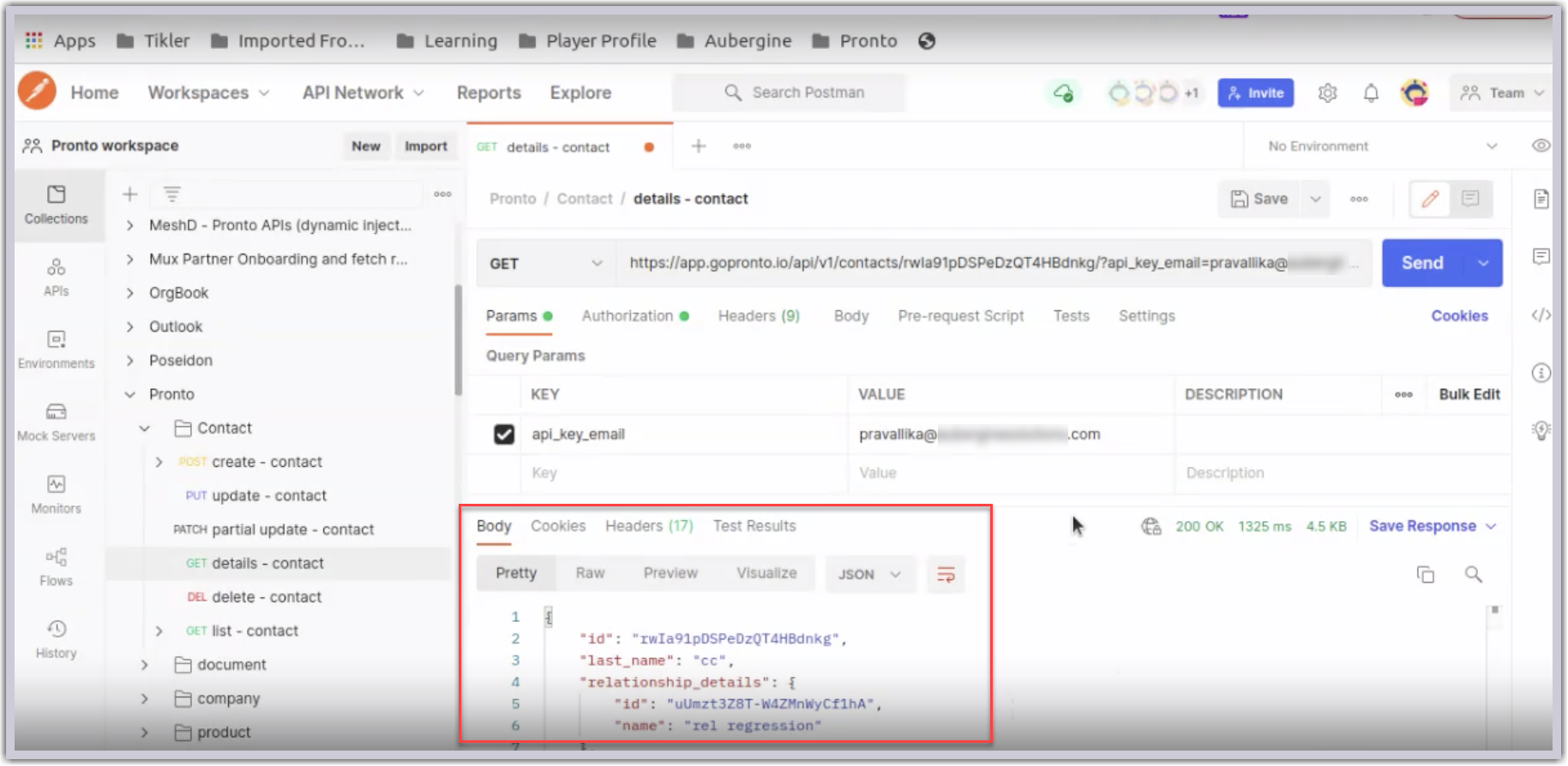The image size is (1568, 766).
Task: Uncheck the api_key_email param checkbox
Action: 504,434
